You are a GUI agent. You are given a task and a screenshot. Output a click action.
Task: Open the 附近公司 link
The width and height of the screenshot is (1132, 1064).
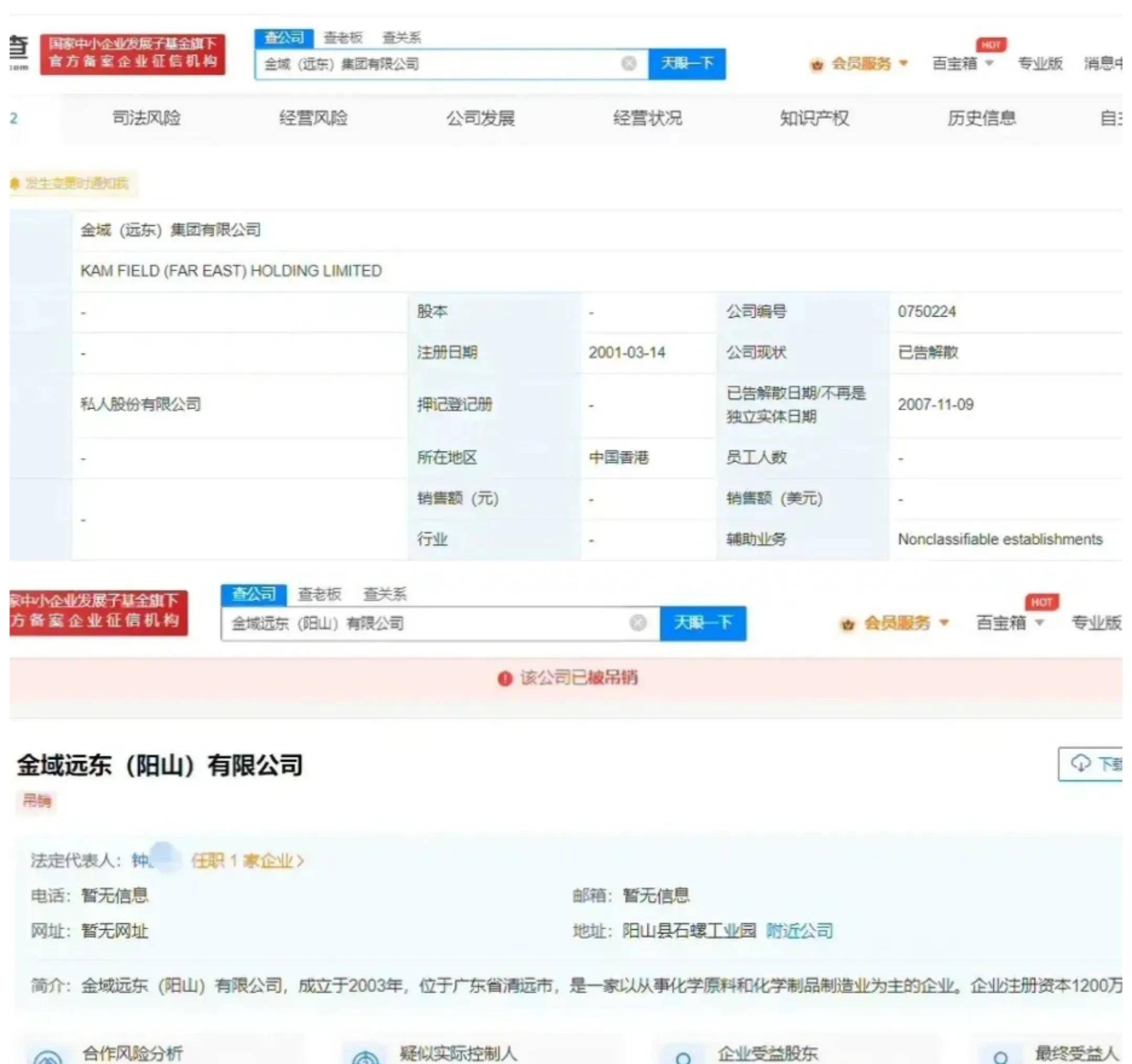(x=799, y=931)
